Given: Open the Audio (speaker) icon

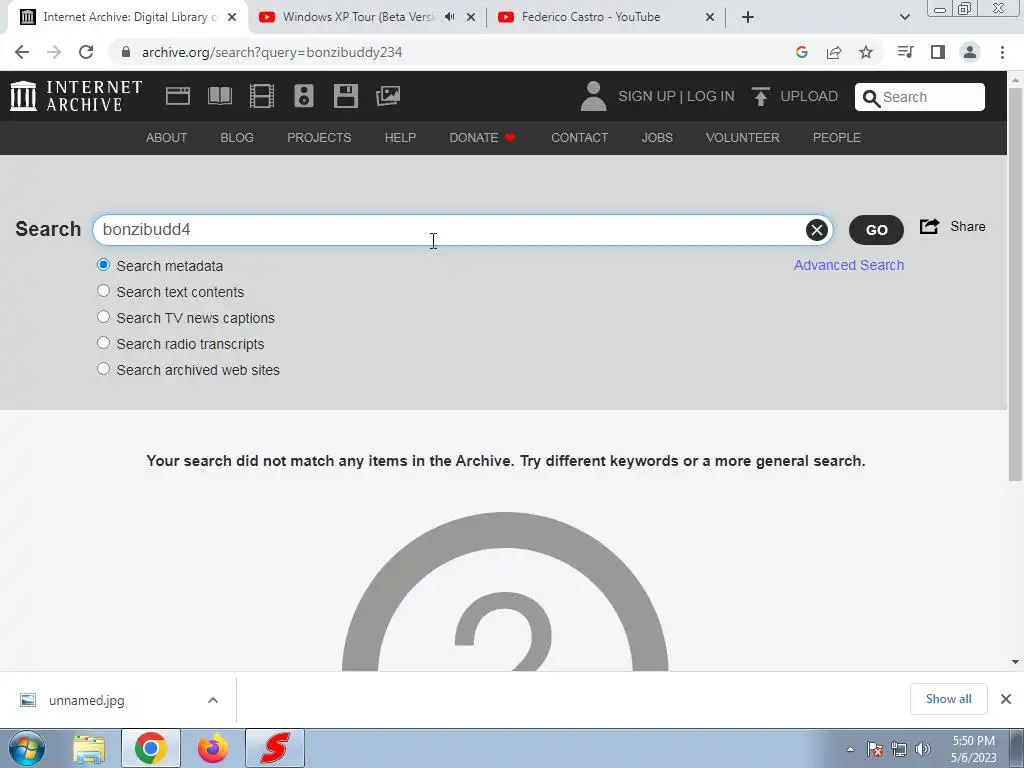Looking at the screenshot, I should click(x=304, y=96).
